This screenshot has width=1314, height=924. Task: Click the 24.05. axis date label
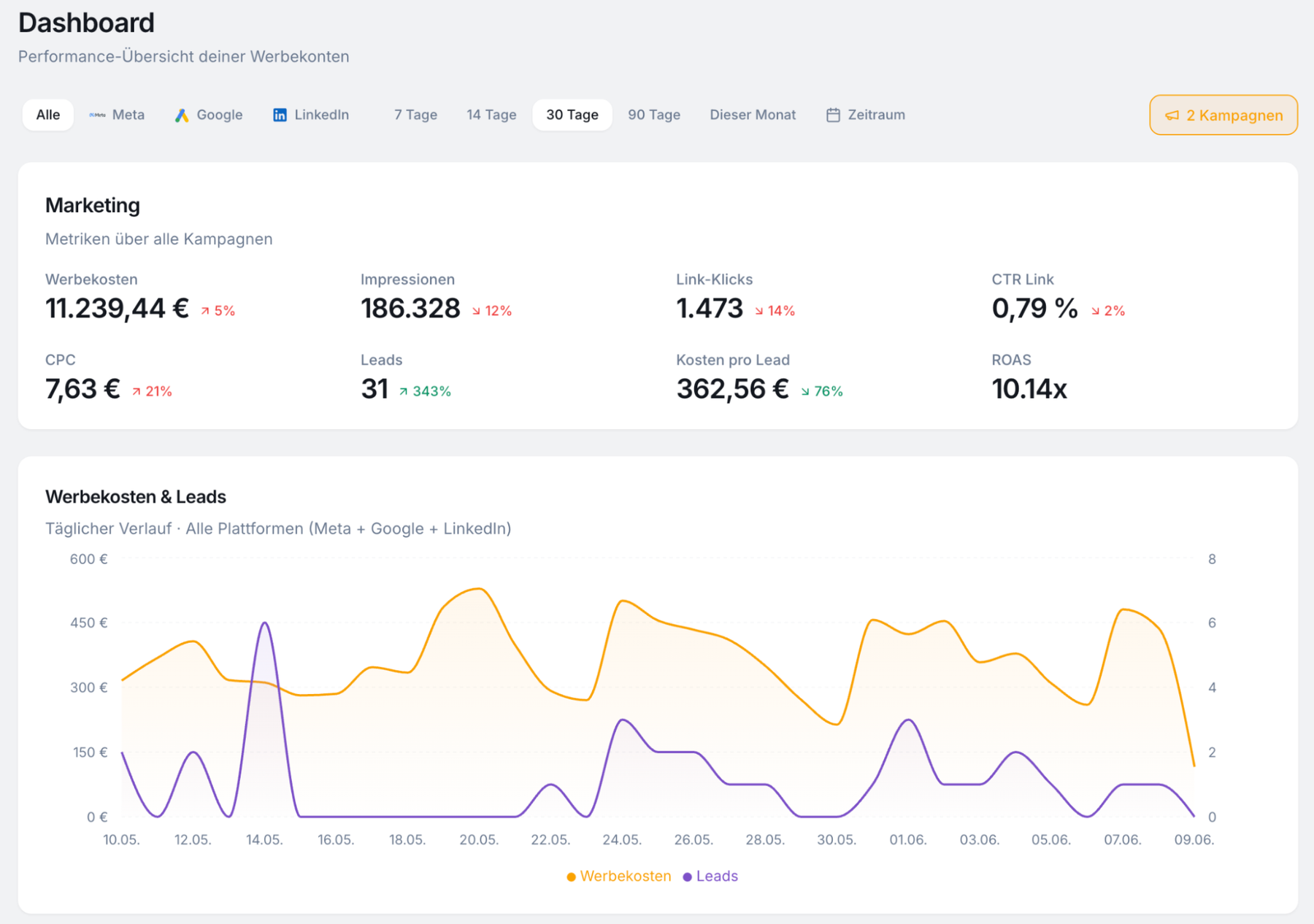pyautogui.click(x=622, y=839)
